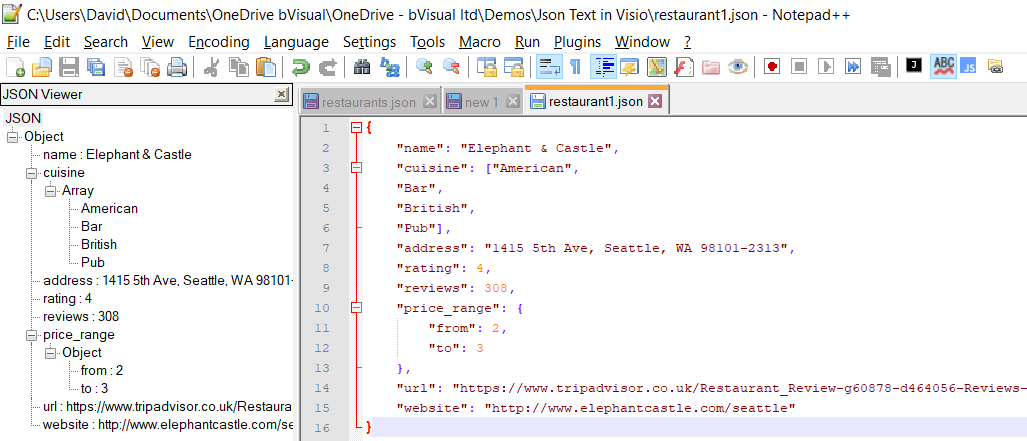Collapse the Object node under price_range
1027x441 pixels.
pyautogui.click(x=50, y=353)
